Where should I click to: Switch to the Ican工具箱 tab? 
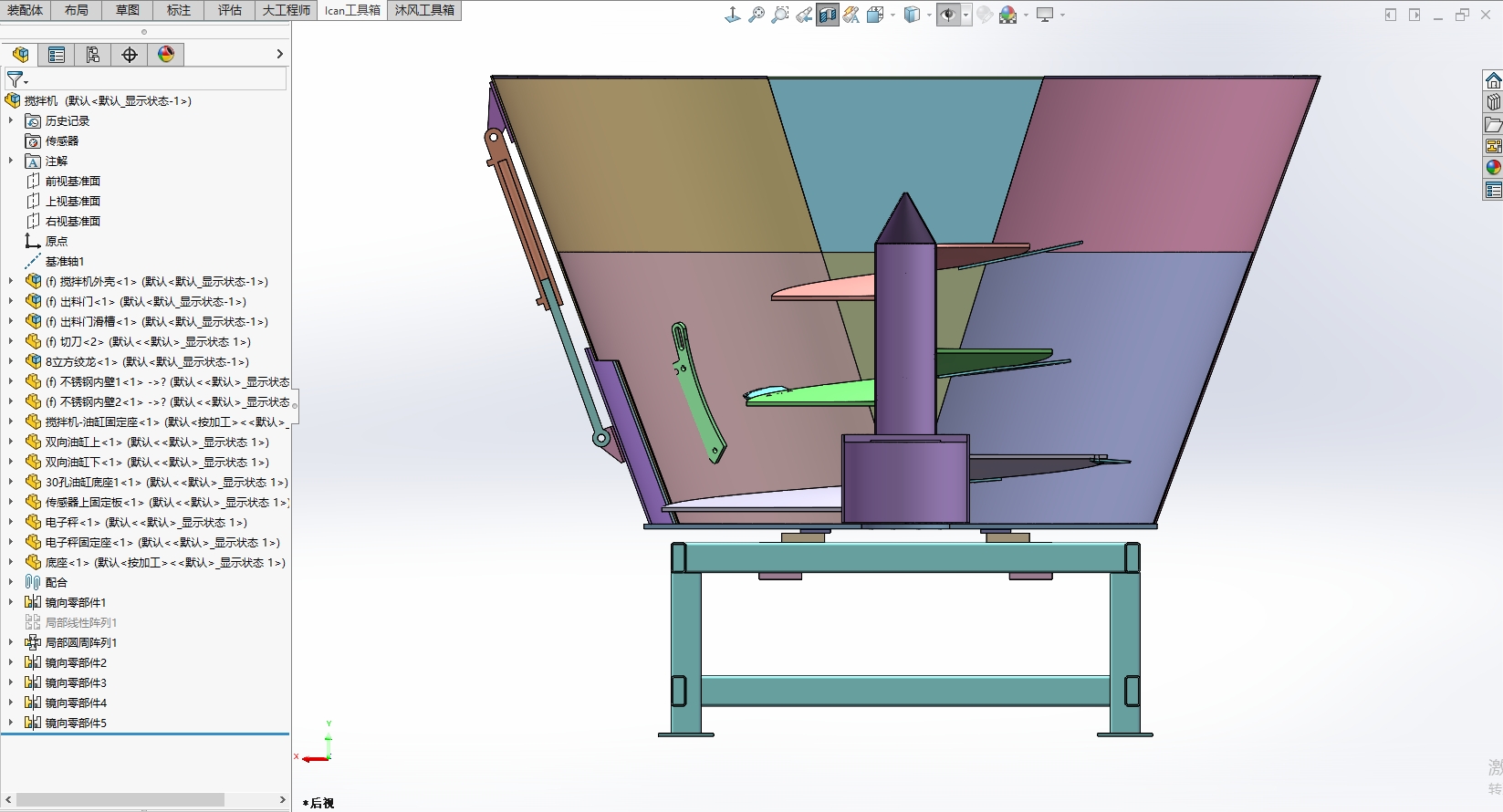352,10
